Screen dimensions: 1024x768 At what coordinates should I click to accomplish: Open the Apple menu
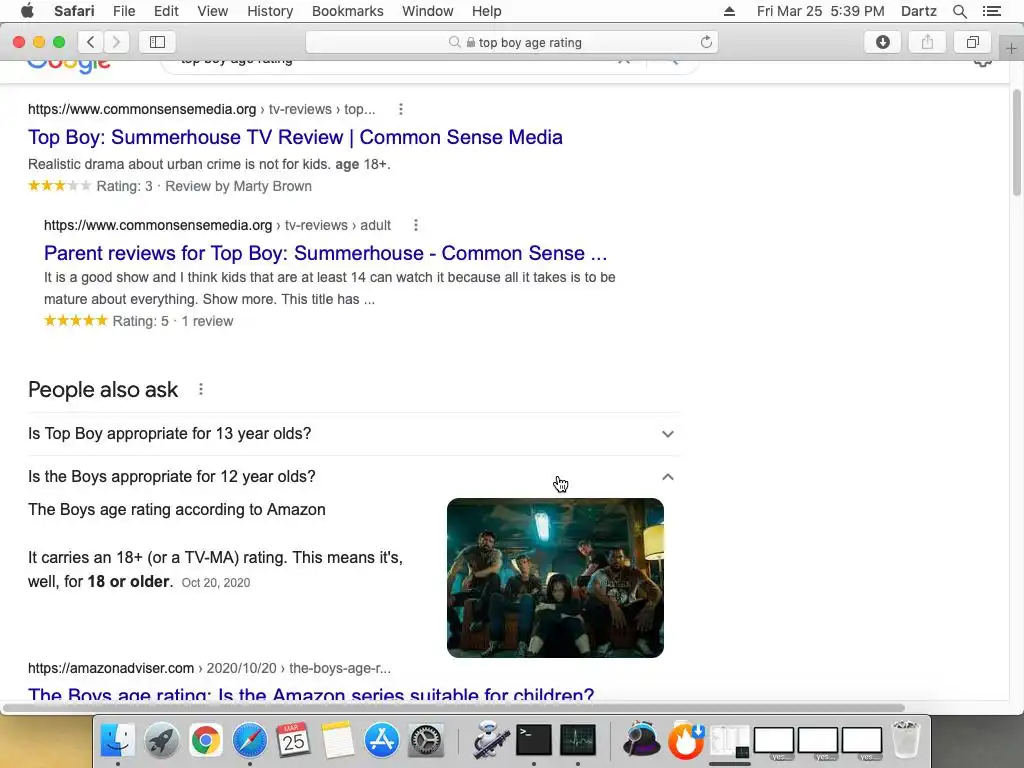pyautogui.click(x=27, y=11)
